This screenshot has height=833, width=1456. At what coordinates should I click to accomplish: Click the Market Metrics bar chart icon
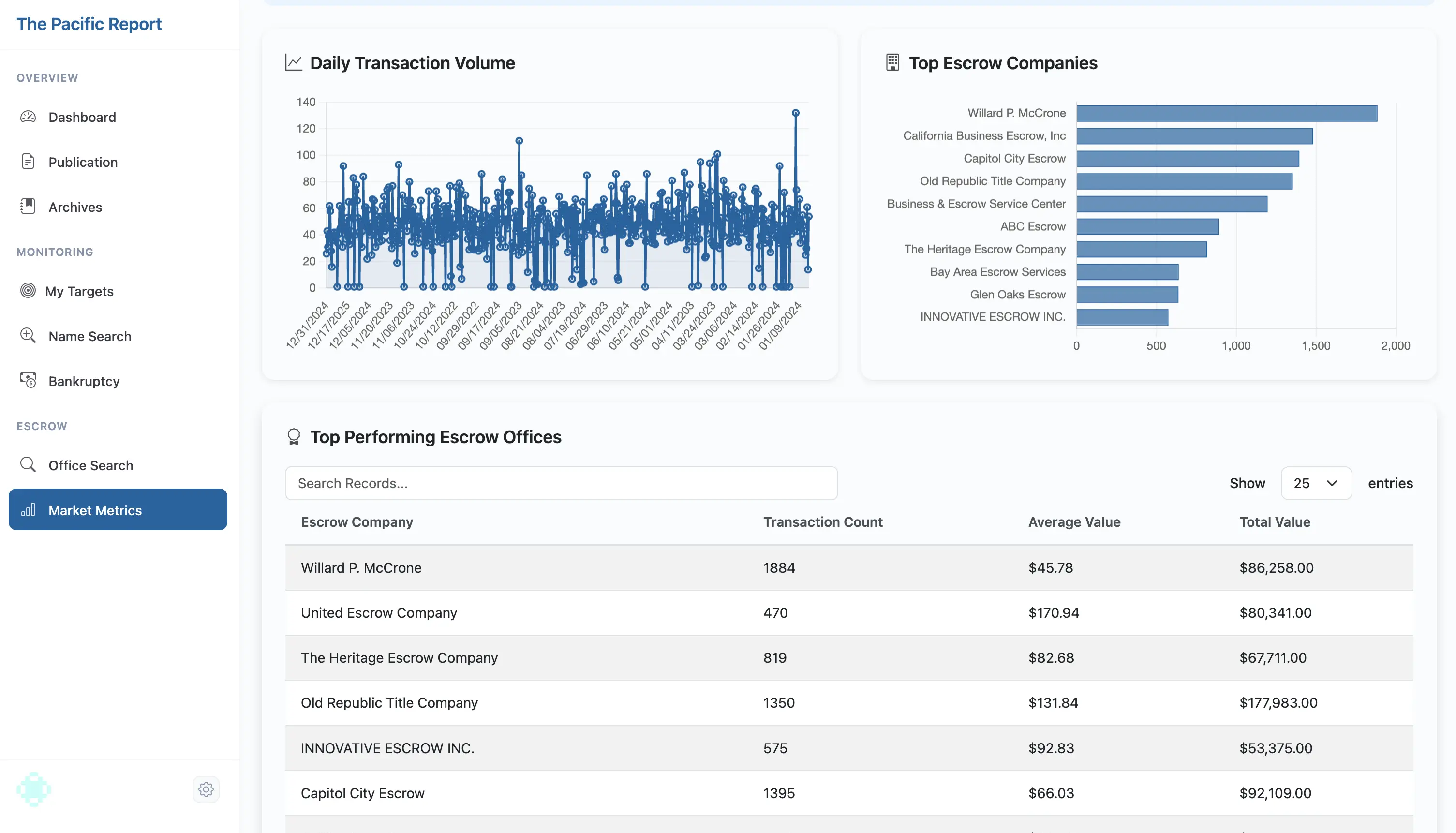(28, 510)
